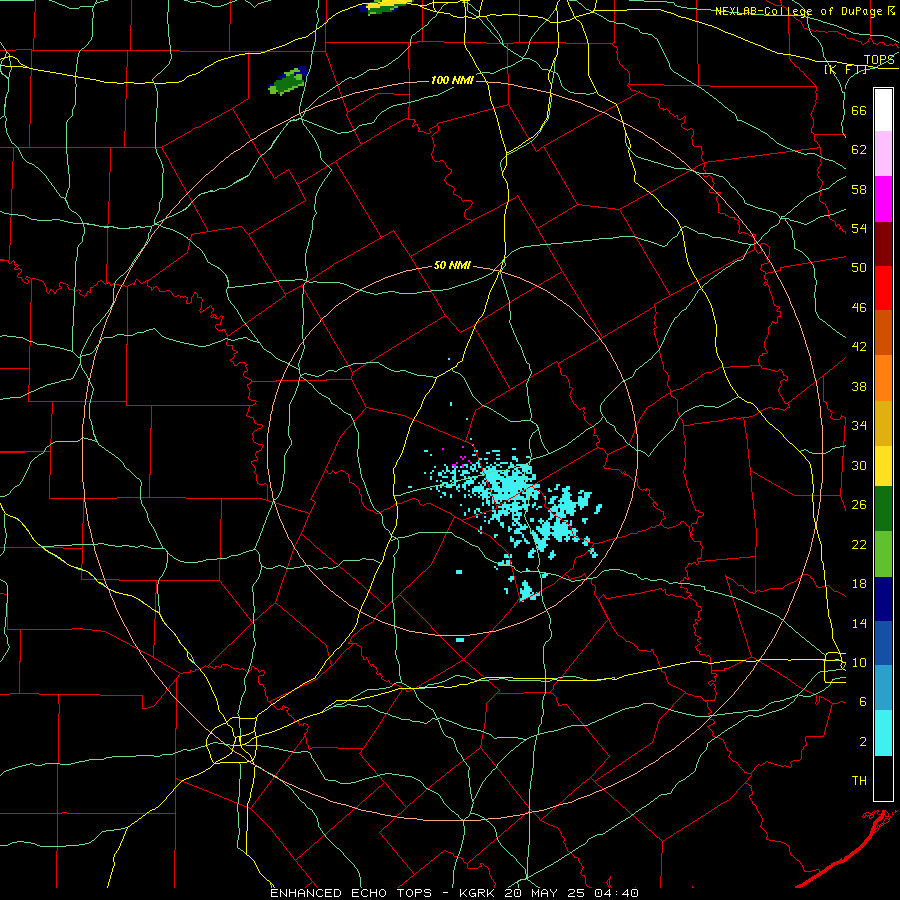The height and width of the screenshot is (900, 900).
Task: Click the "46" legend value
Action: [859, 308]
